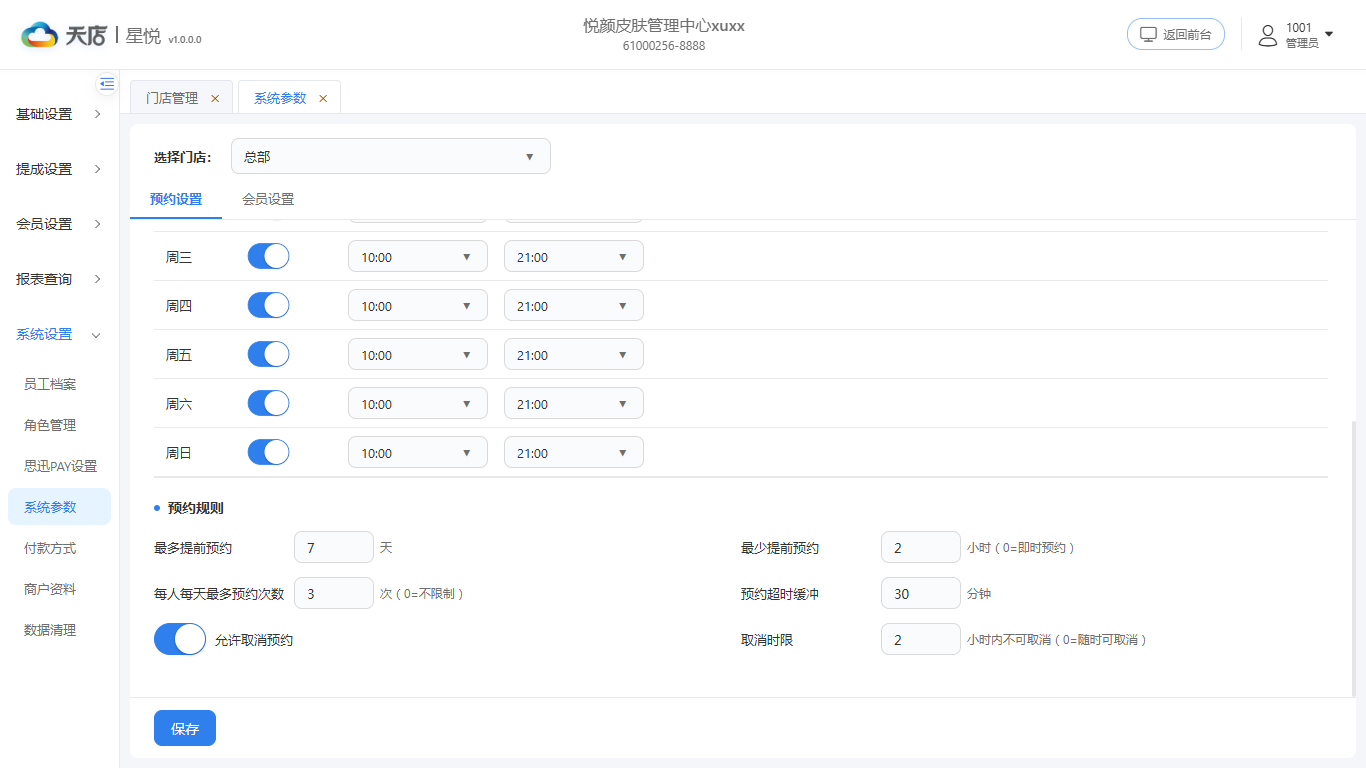Toggle the 周六 business day switch
This screenshot has width=1366, height=768.
268,403
